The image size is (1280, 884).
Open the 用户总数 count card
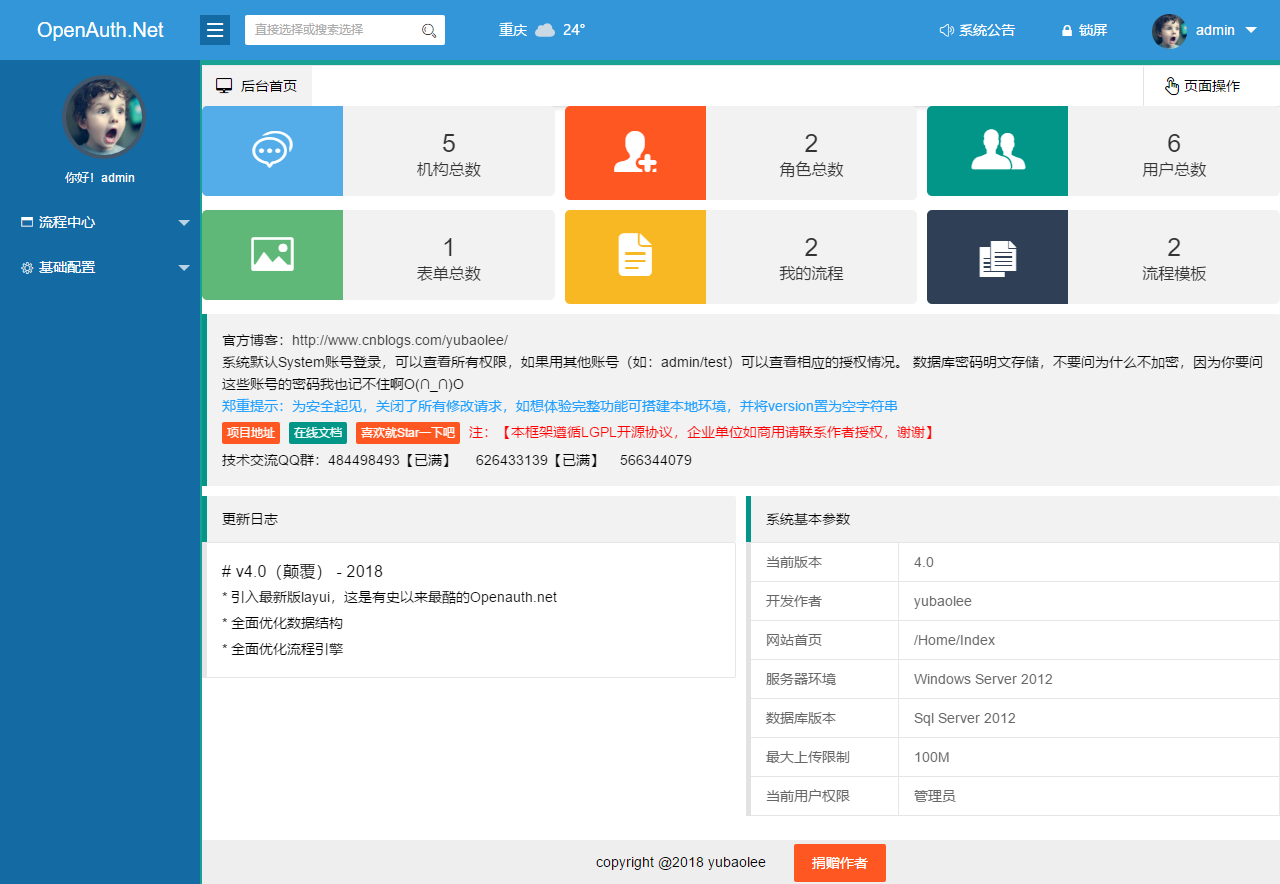click(1103, 151)
